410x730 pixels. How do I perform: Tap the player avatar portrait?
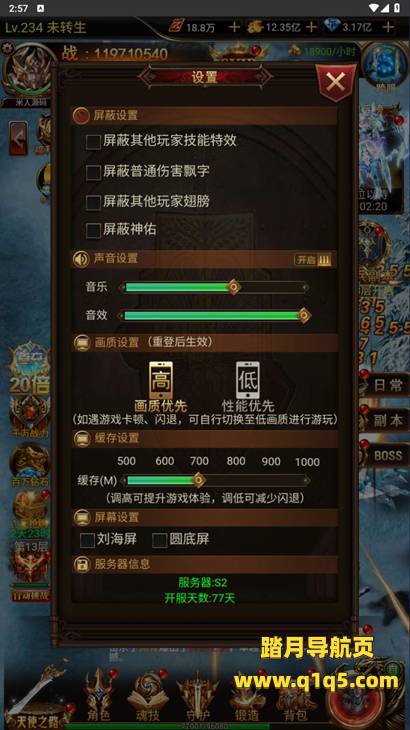tap(29, 72)
